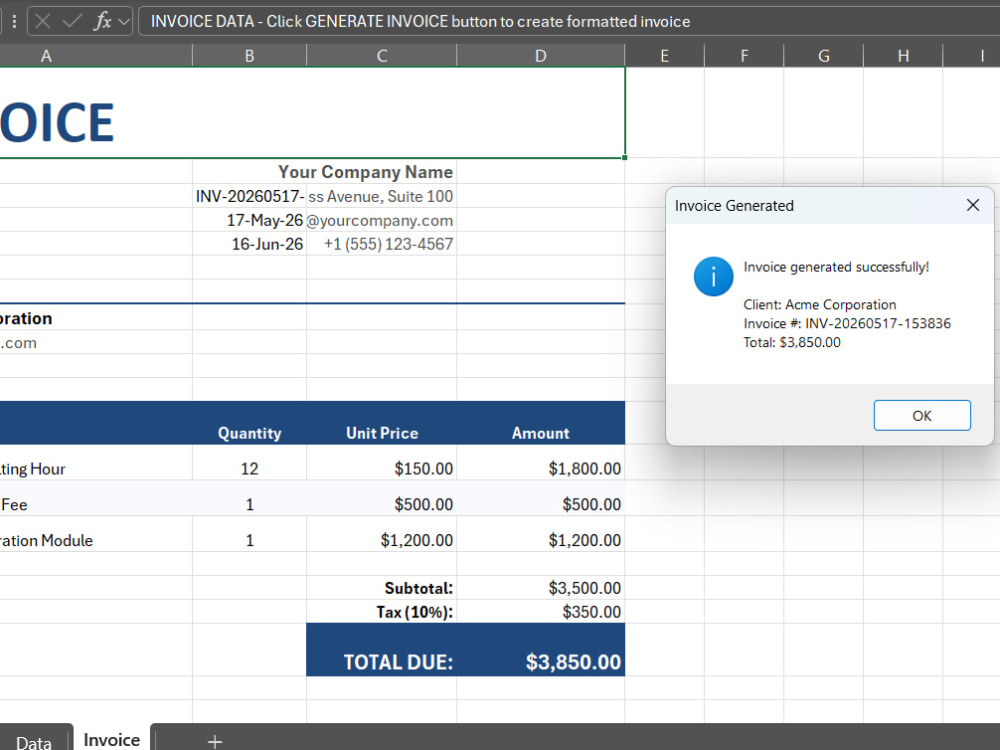Click the email cell '@yourcompany.com'

click(381, 220)
